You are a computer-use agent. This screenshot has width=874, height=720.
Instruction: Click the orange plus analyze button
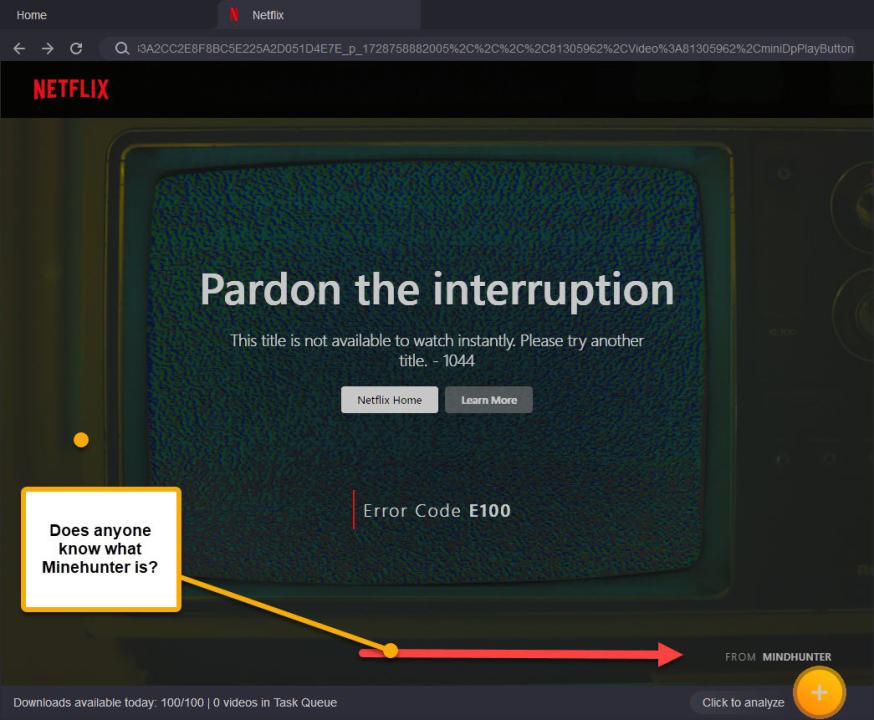tap(819, 693)
